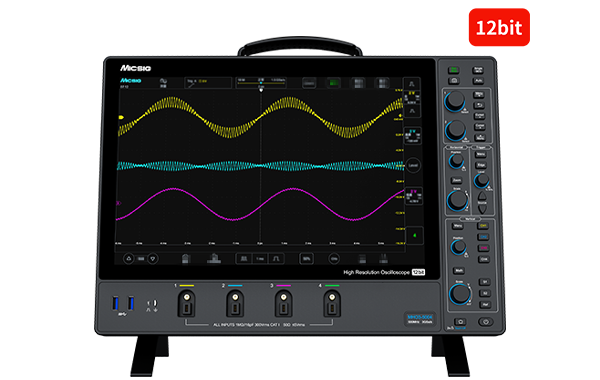Toggle magenta CH3 channel button

click(x=484, y=248)
